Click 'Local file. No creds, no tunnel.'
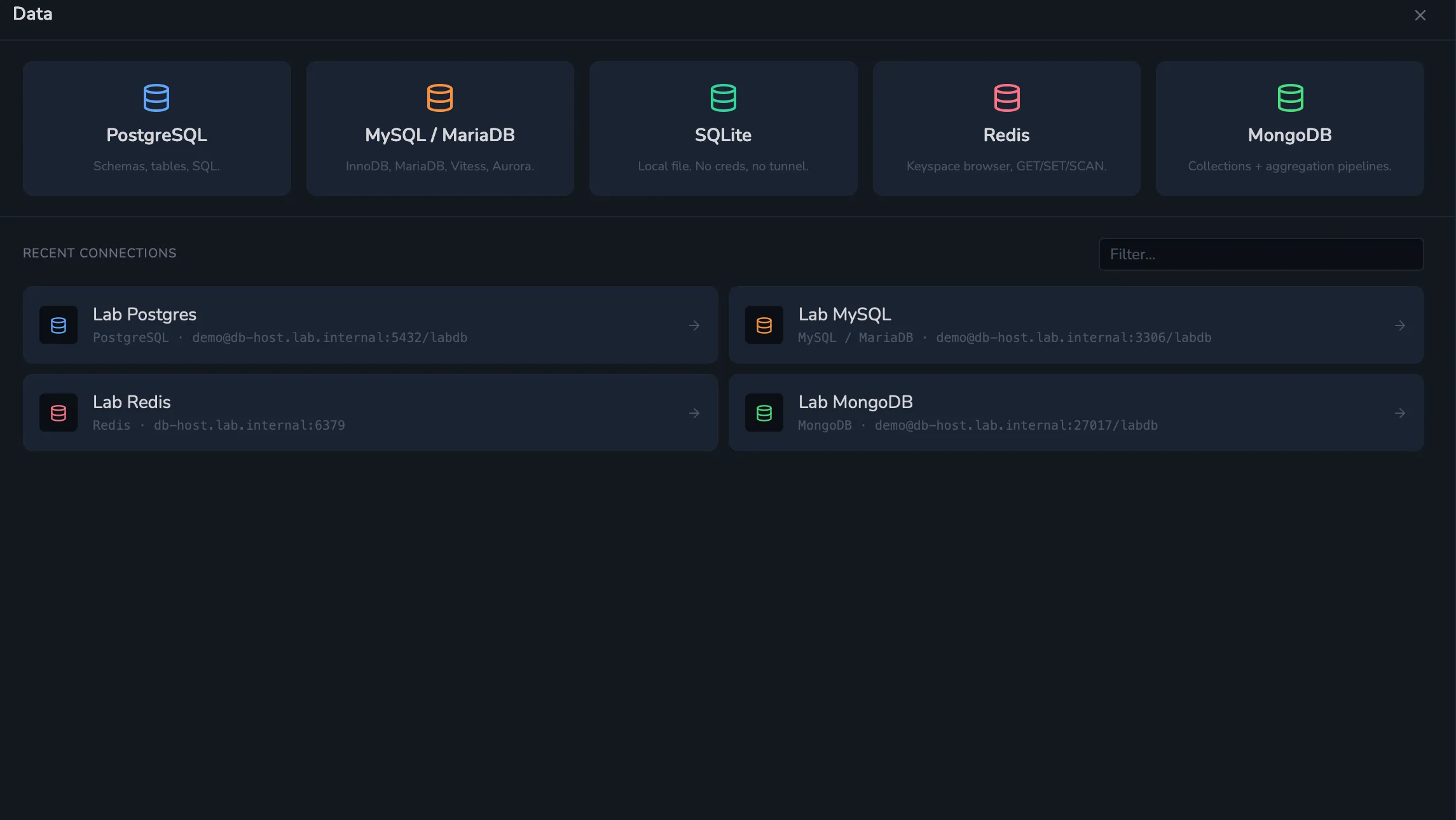Screen dimensions: 1456x820 tap(723, 166)
